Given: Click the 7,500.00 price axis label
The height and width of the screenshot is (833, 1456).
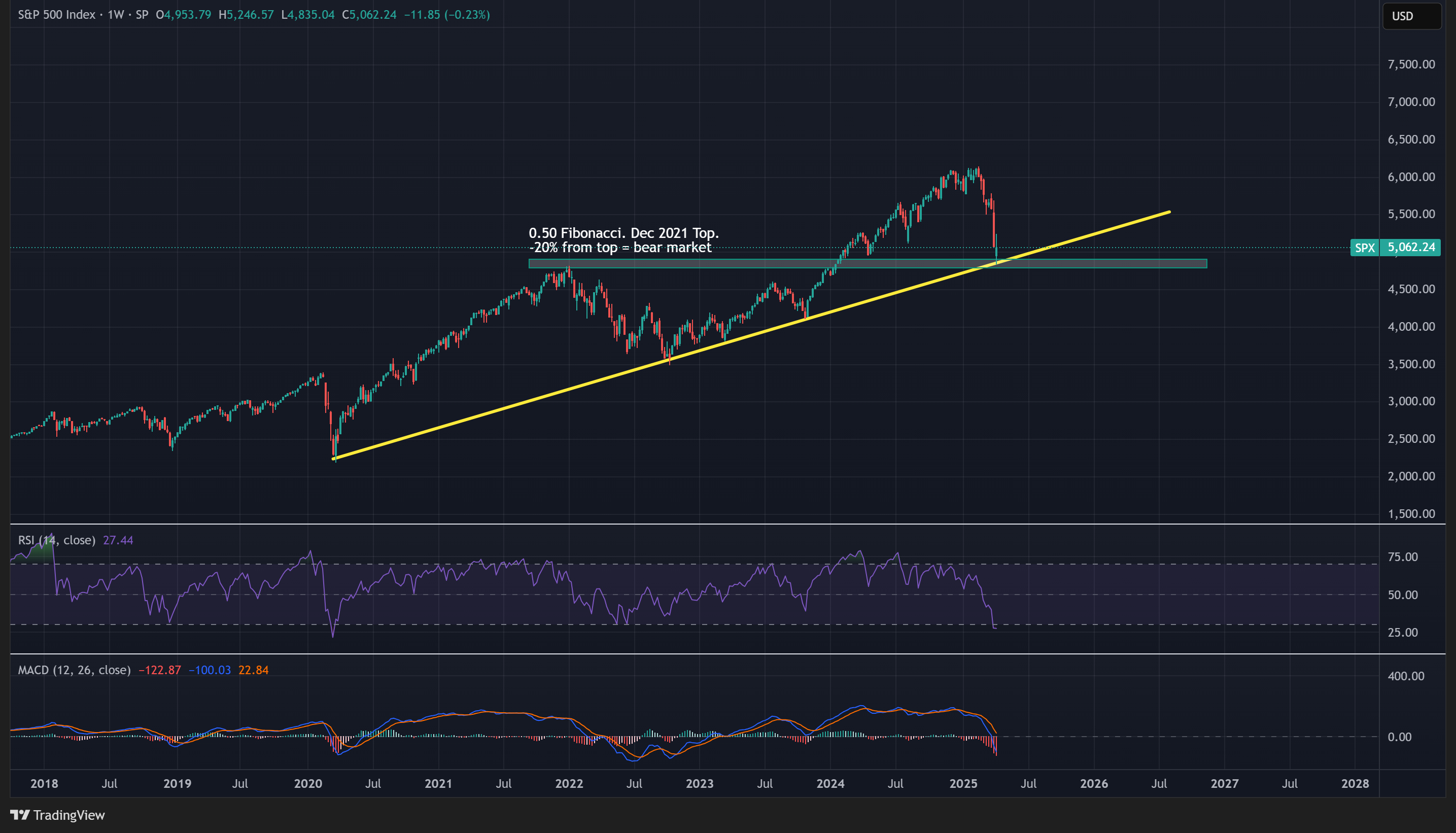Looking at the screenshot, I should point(1411,64).
